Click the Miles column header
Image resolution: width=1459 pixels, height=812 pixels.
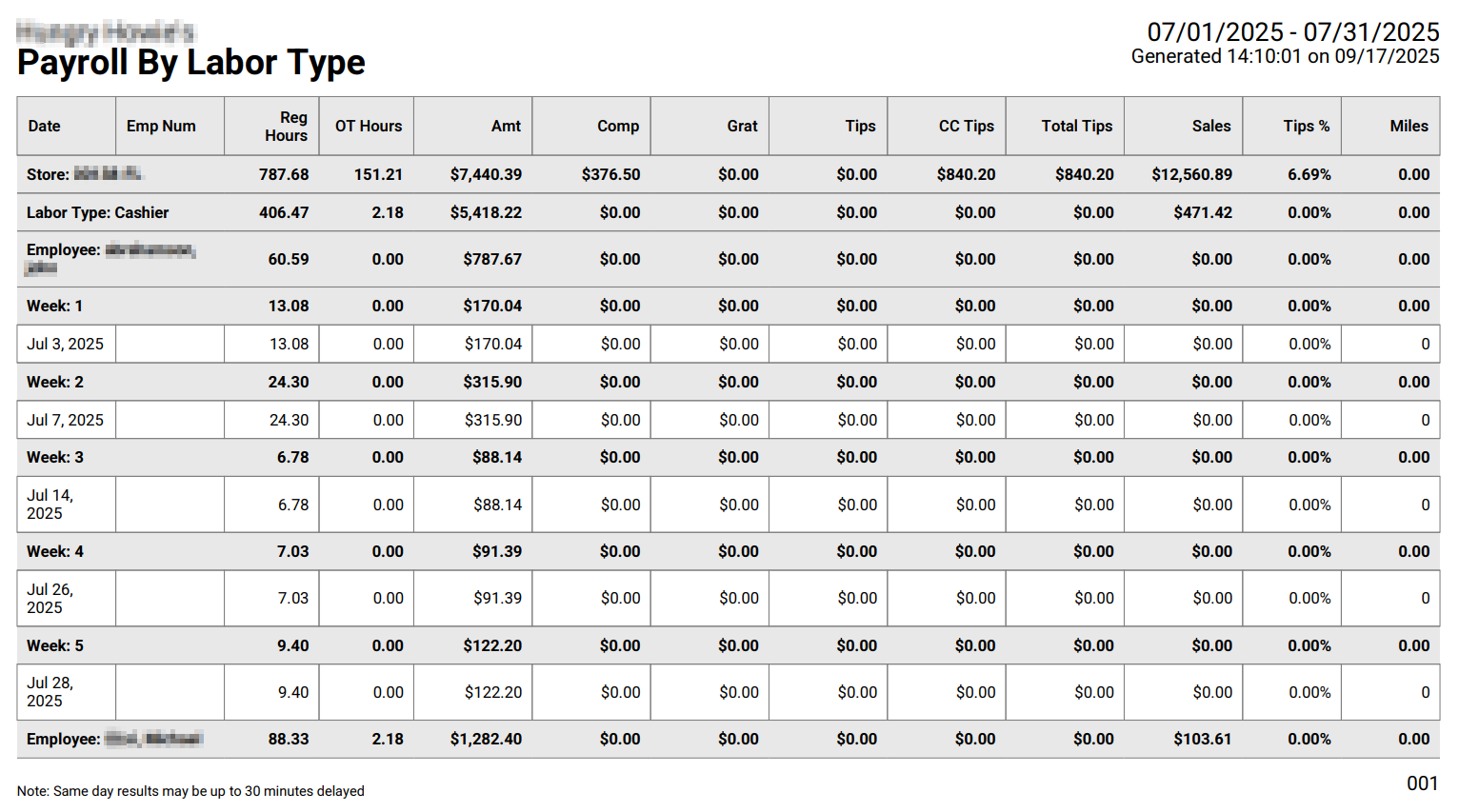pos(1390,126)
